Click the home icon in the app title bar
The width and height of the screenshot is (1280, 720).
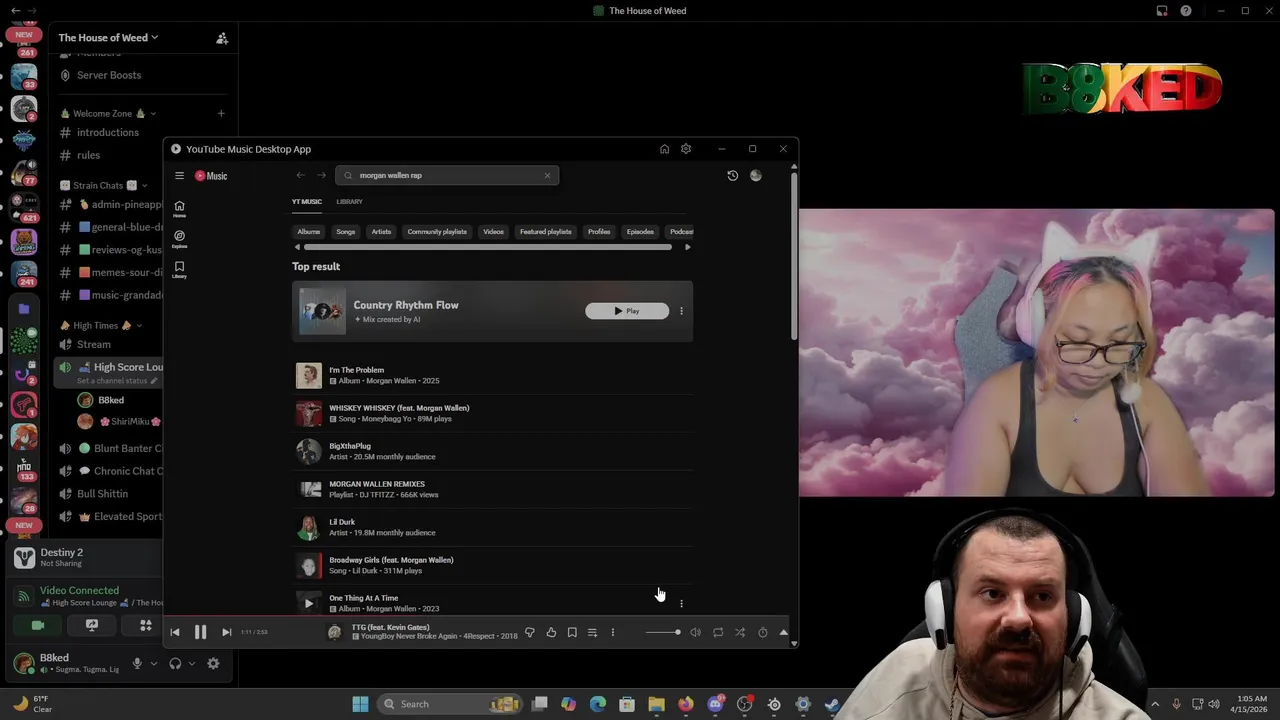(x=664, y=149)
